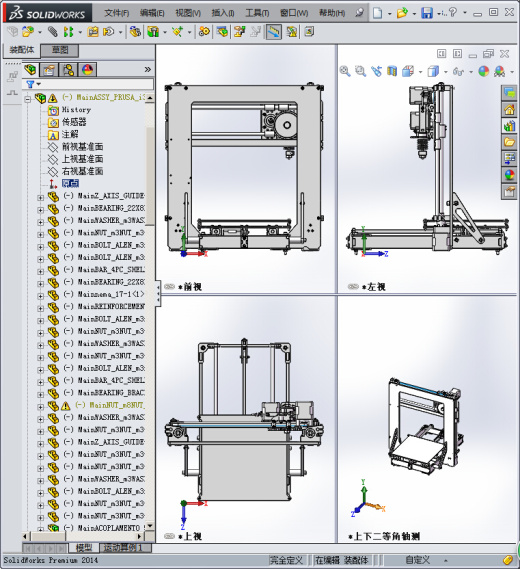Open the Display Style dropdown arrow
This screenshot has height=569, width=520.
(446, 72)
